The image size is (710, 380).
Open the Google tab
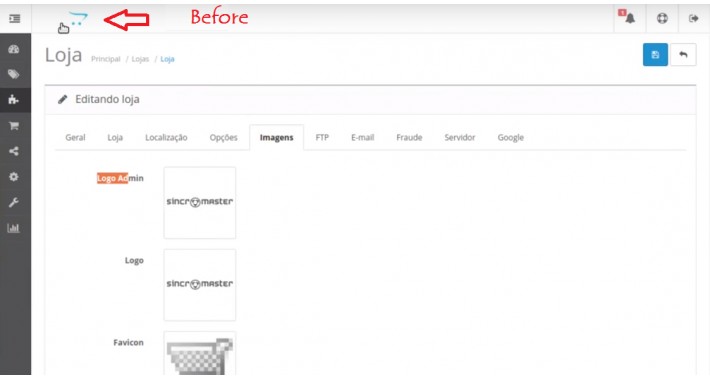point(510,137)
